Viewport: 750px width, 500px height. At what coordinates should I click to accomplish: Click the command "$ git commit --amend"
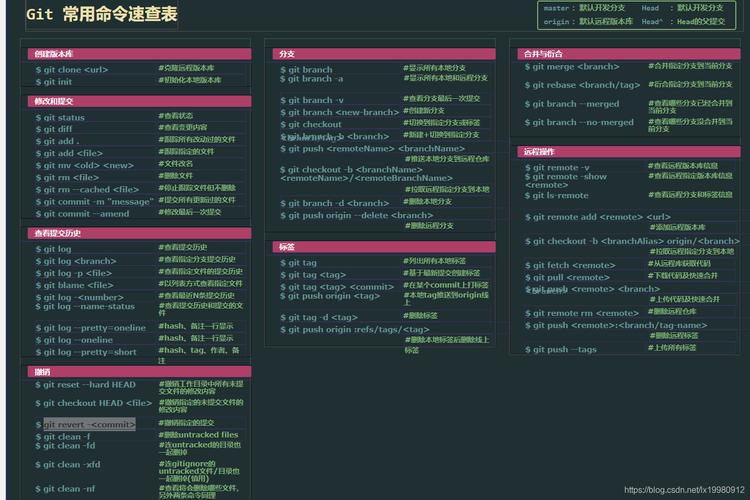[82, 214]
